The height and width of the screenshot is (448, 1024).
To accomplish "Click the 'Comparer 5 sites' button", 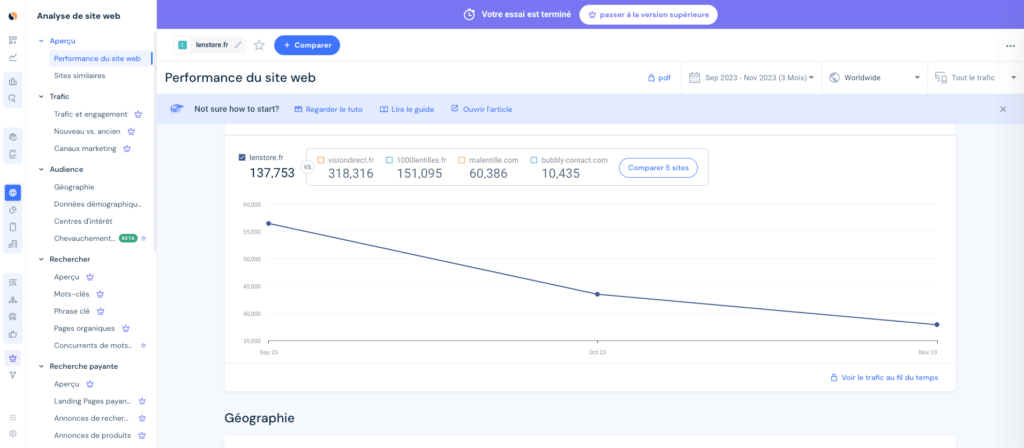I will [x=658, y=168].
